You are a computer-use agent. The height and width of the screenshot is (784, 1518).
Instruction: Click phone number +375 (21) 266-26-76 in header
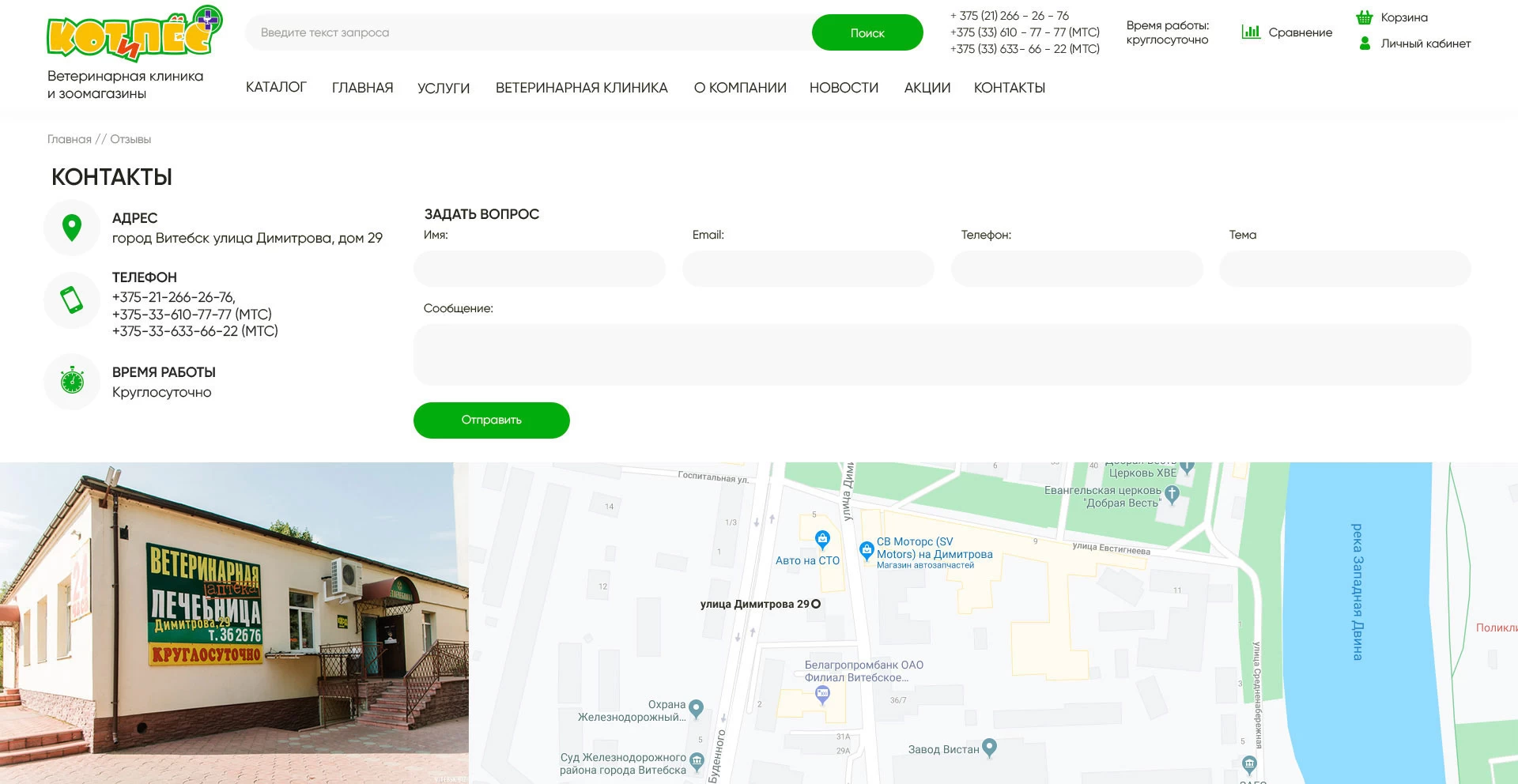(1010, 16)
